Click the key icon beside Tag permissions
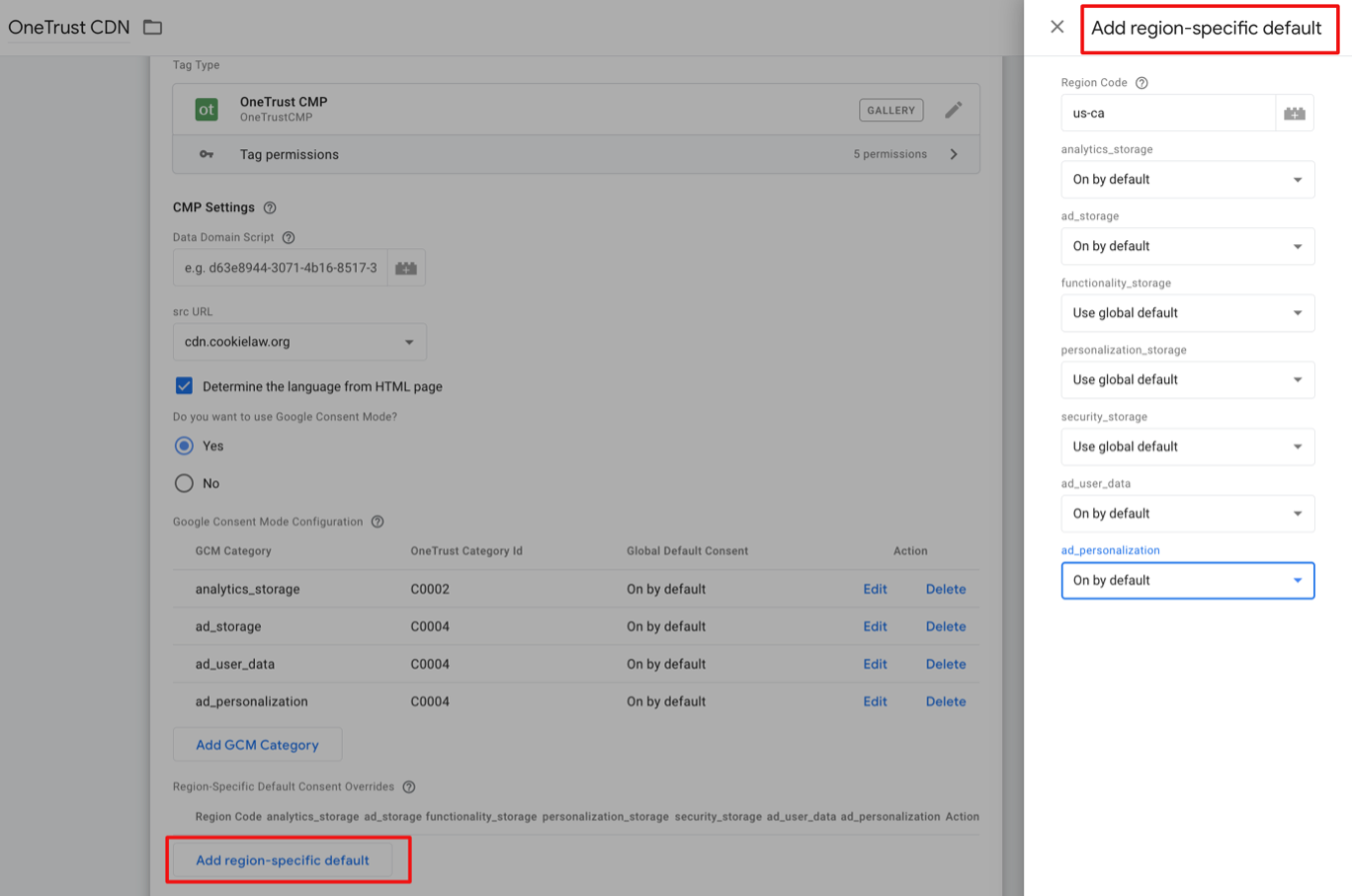The image size is (1352, 896). coord(206,154)
